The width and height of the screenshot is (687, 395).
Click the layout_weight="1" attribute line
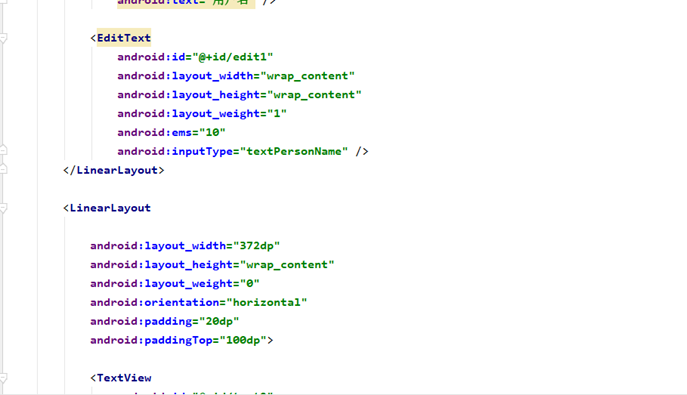(x=202, y=113)
